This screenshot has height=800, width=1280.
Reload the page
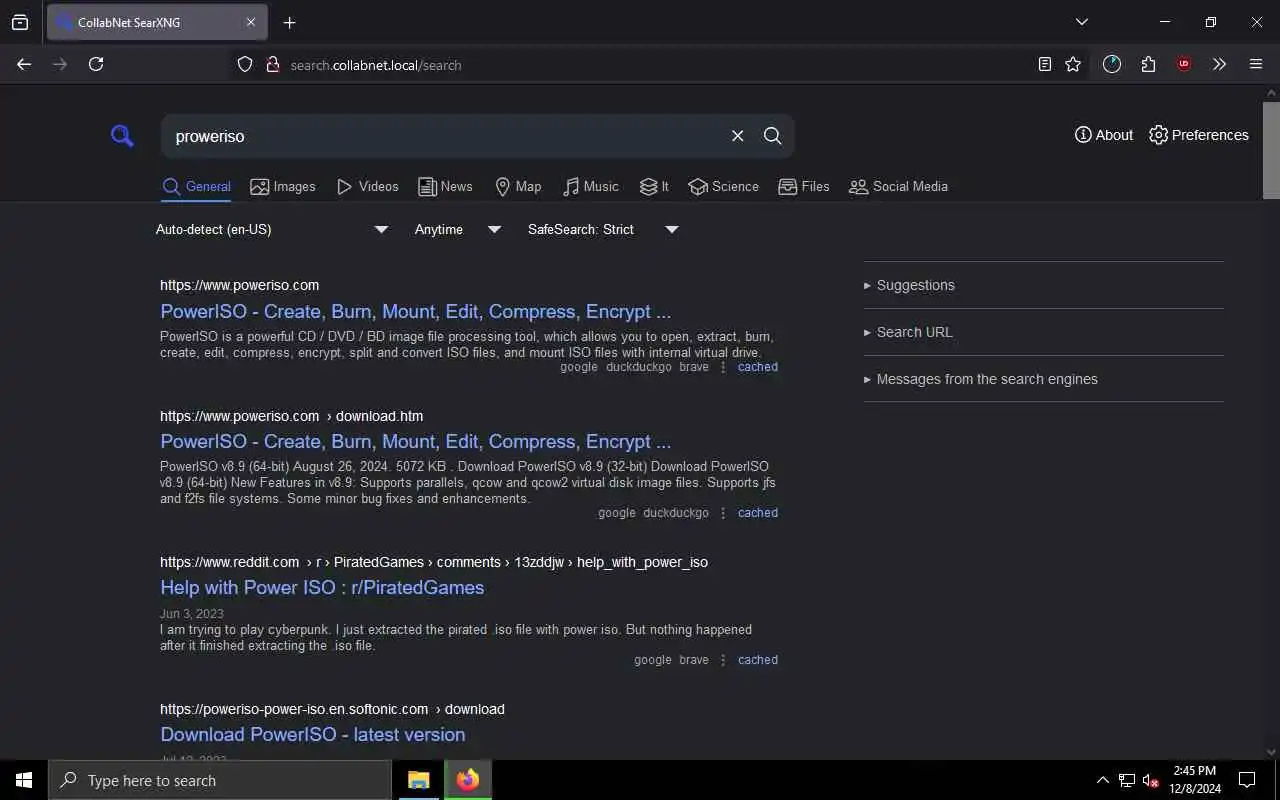pos(96,64)
